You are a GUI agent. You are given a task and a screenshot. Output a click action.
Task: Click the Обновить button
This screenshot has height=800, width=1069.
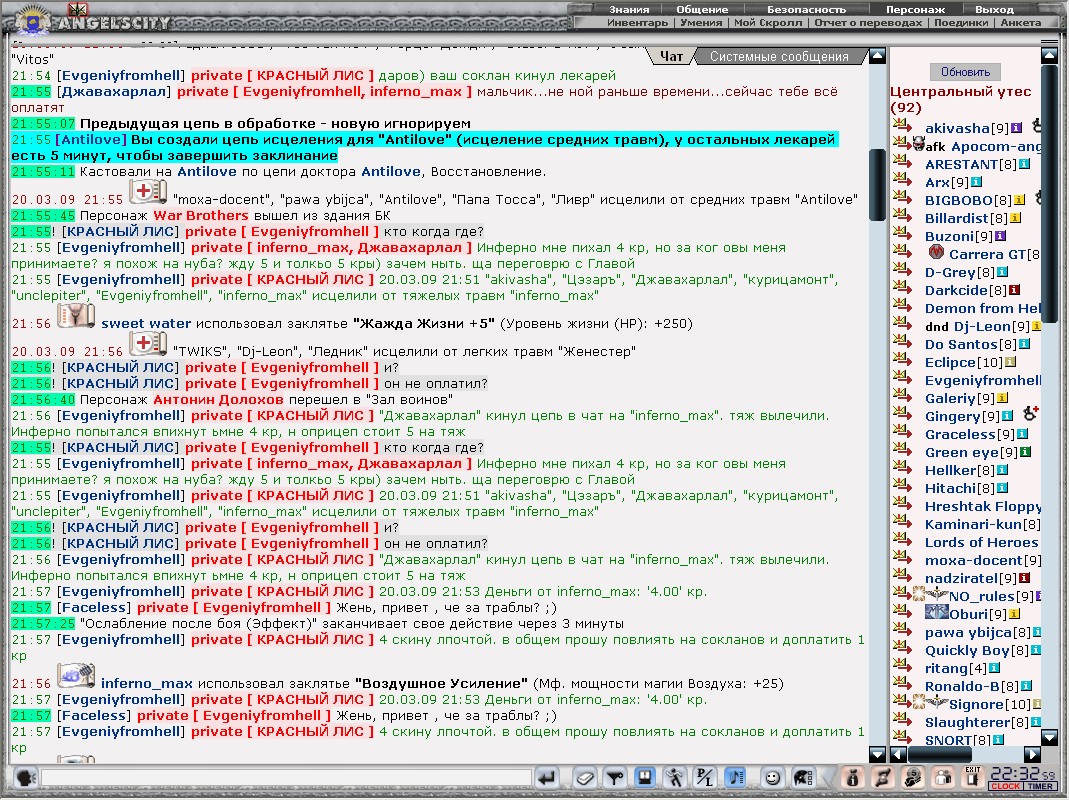965,72
